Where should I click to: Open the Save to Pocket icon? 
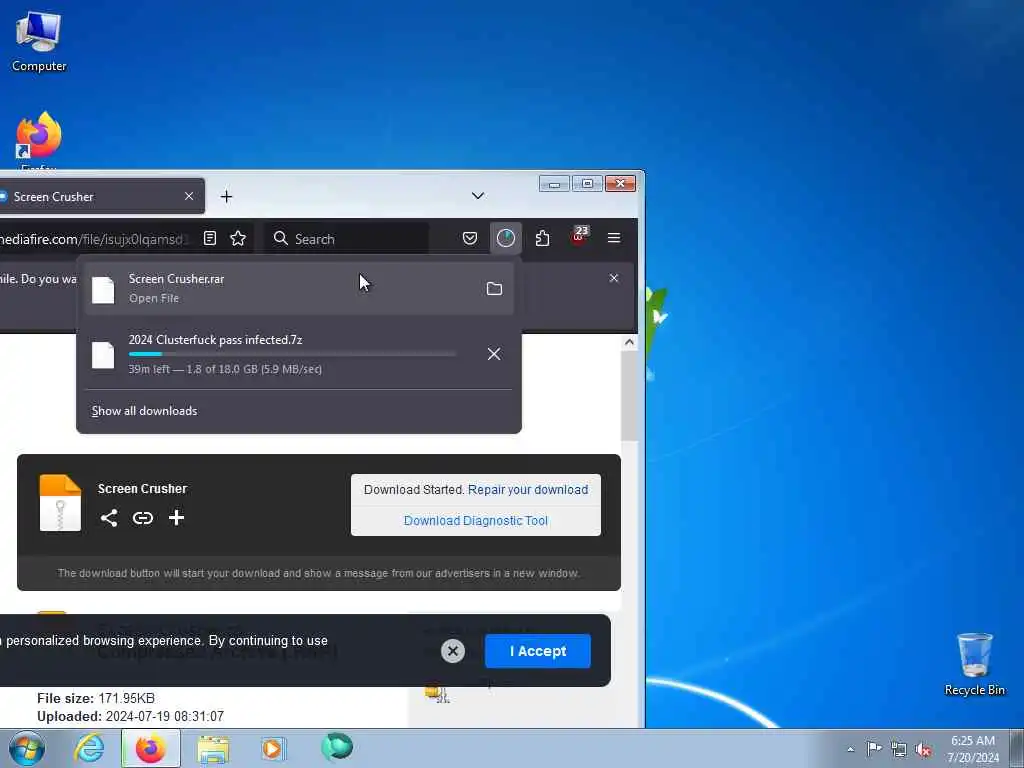coord(470,238)
